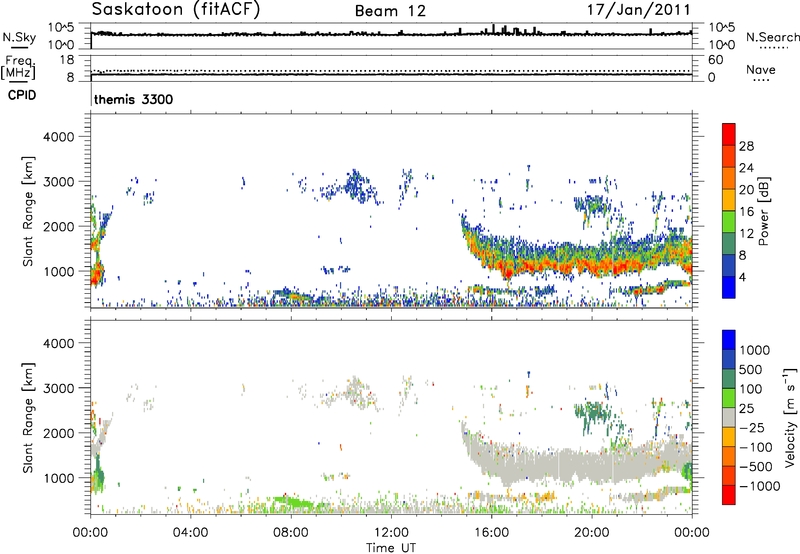Viewport: 800px width, 554px height.
Task: Click the '1000' range tick in velocity panel
Action: click(59, 478)
